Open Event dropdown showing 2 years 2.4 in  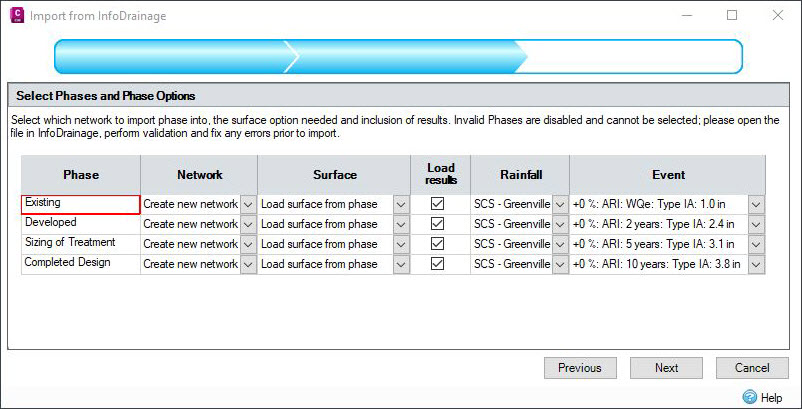click(756, 224)
